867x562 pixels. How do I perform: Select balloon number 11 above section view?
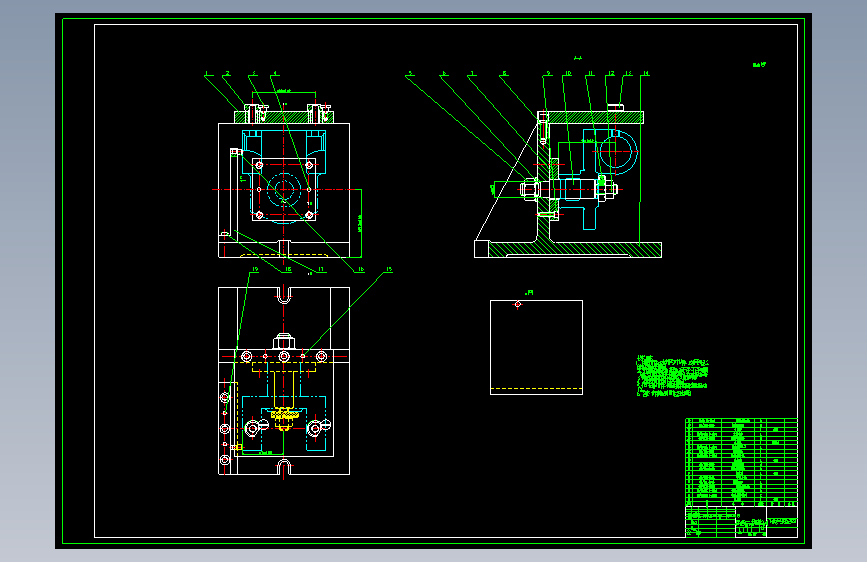click(591, 73)
